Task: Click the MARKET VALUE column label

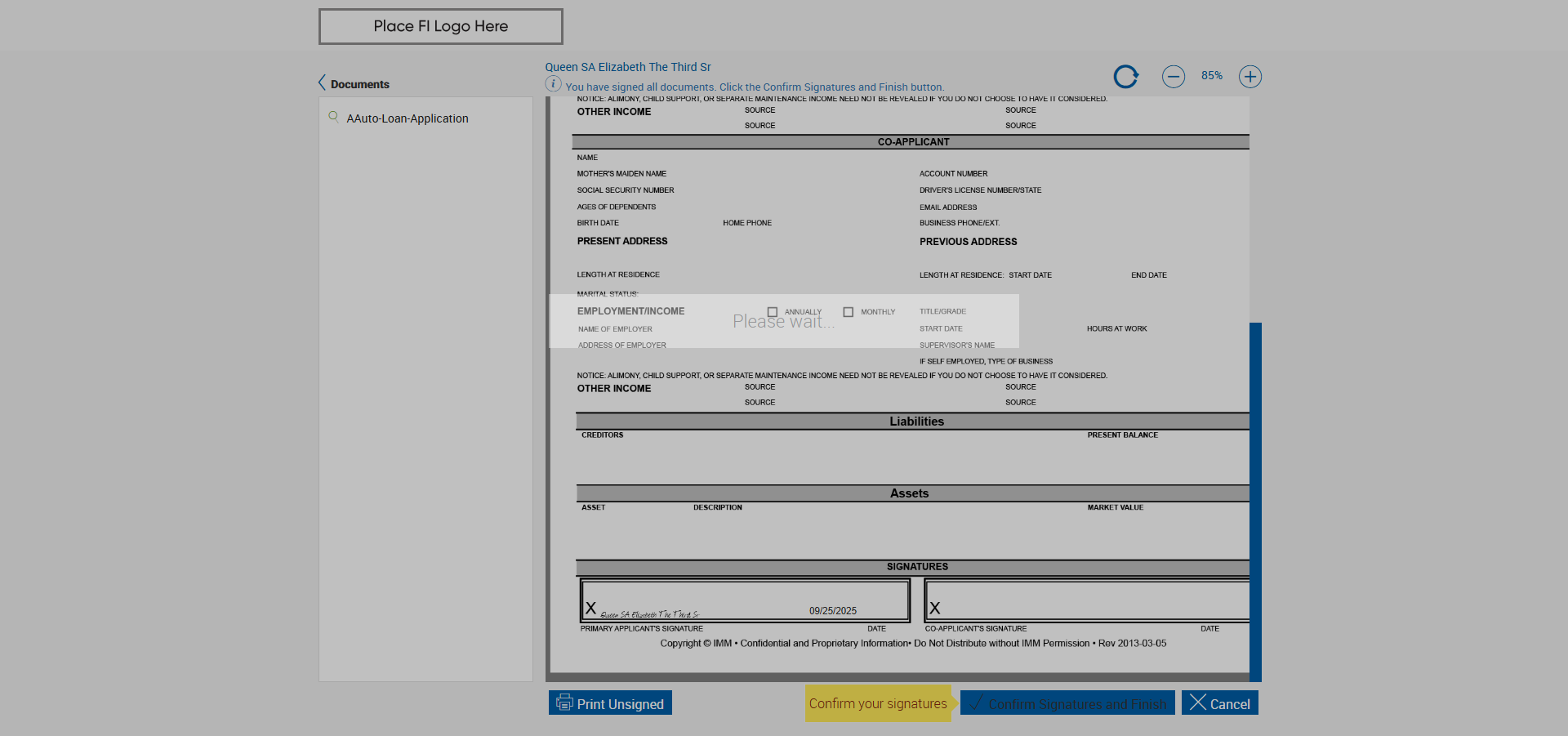Action: pyautogui.click(x=1116, y=508)
